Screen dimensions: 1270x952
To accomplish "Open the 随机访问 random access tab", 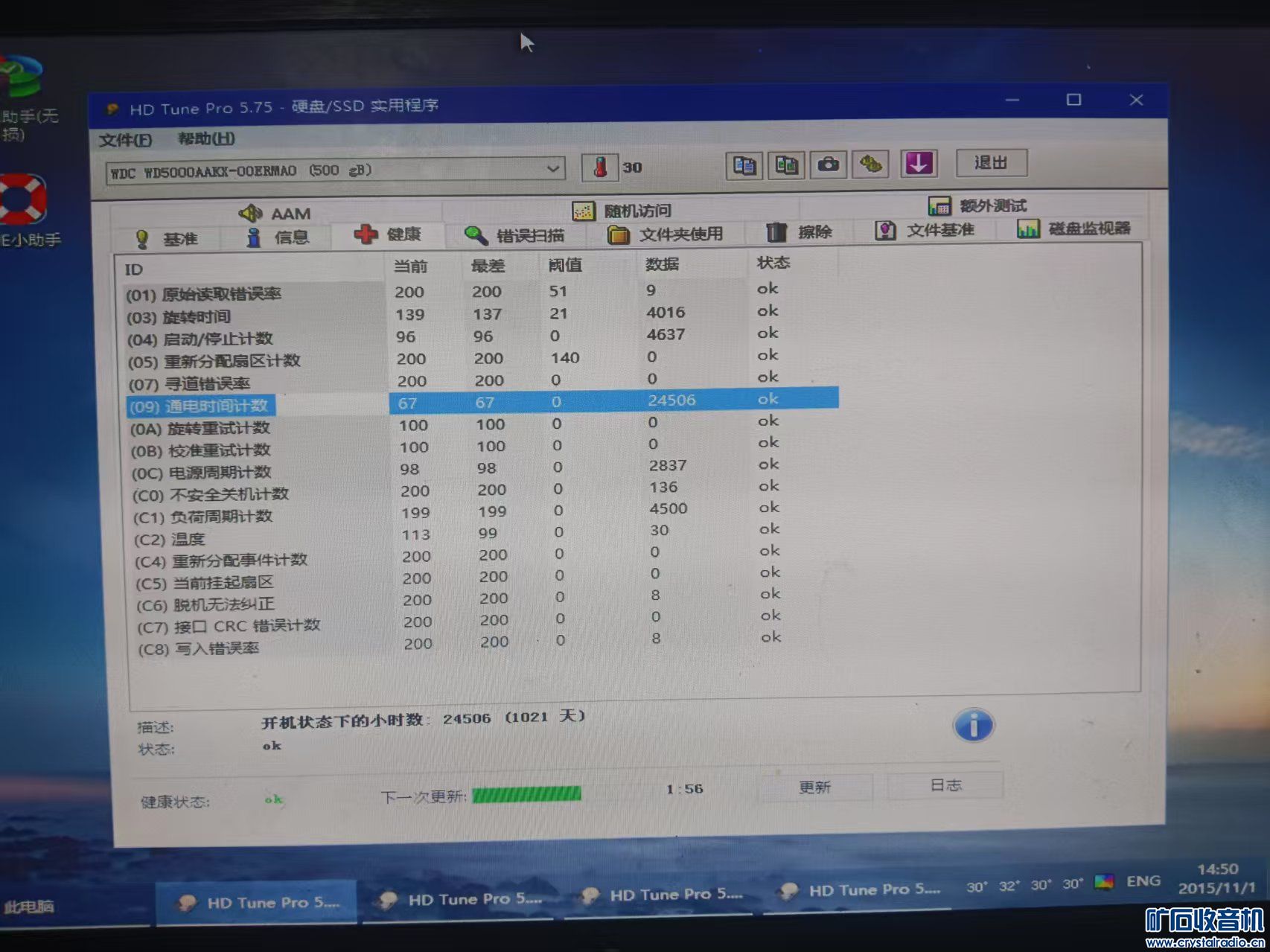I will click(x=622, y=211).
